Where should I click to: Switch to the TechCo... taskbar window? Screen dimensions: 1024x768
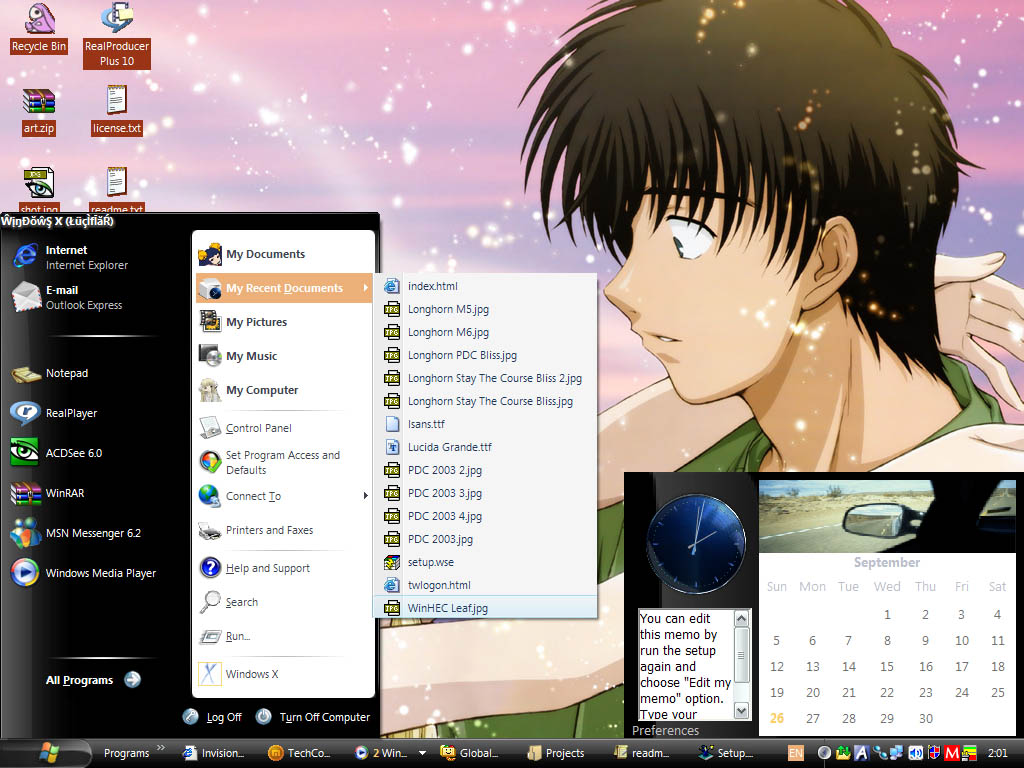pos(300,753)
